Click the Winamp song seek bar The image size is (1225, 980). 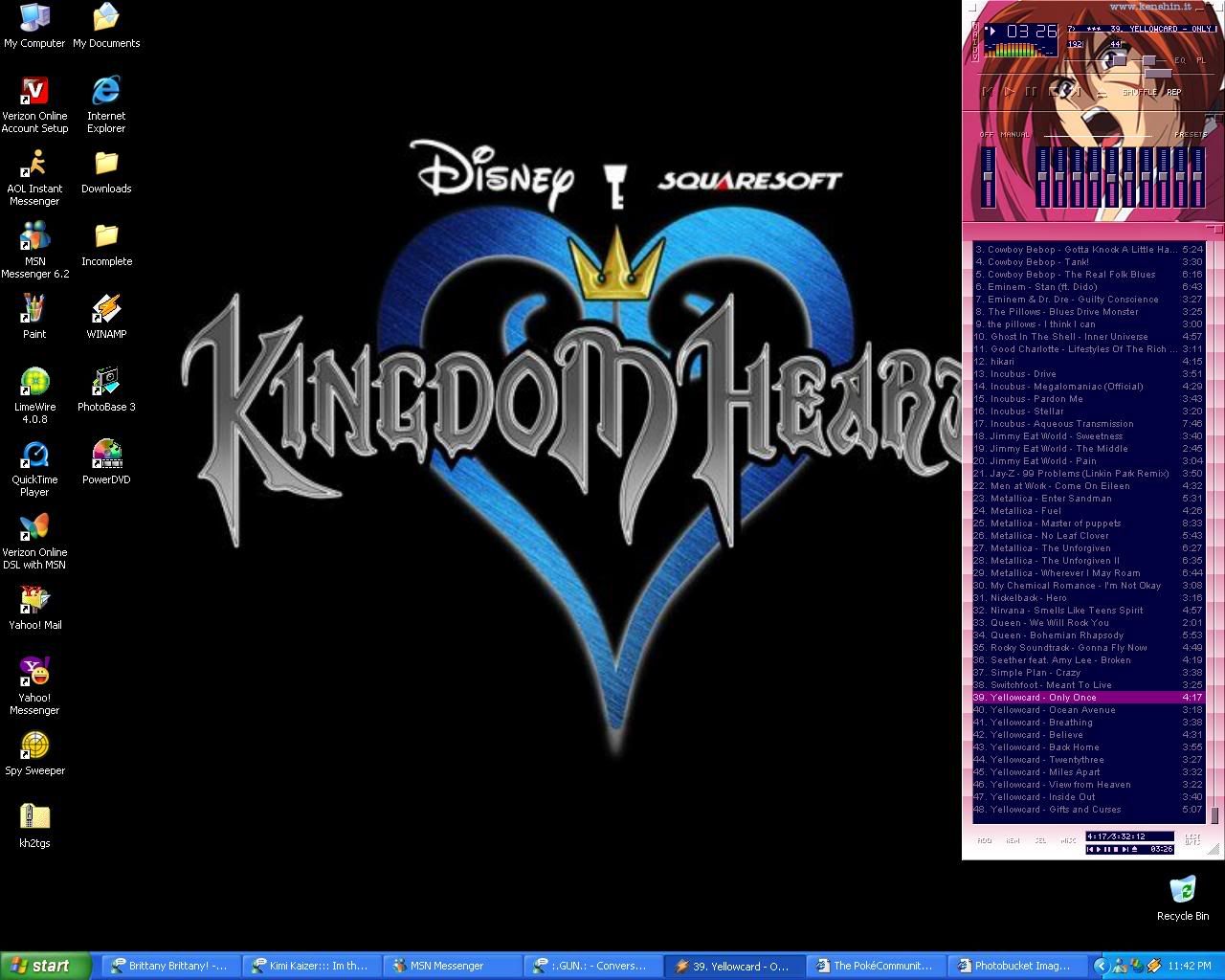(1096, 74)
